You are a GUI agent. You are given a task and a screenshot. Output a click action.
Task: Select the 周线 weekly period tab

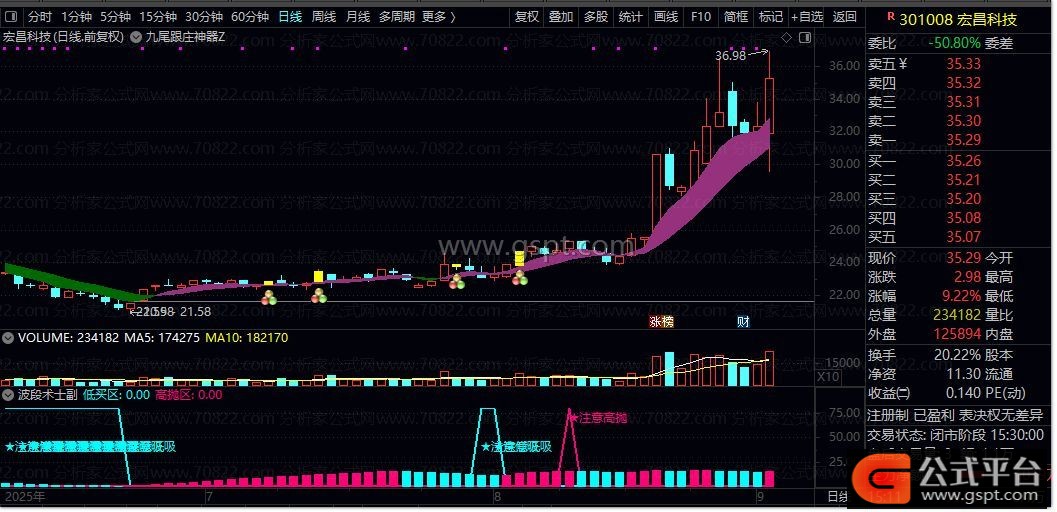point(324,17)
